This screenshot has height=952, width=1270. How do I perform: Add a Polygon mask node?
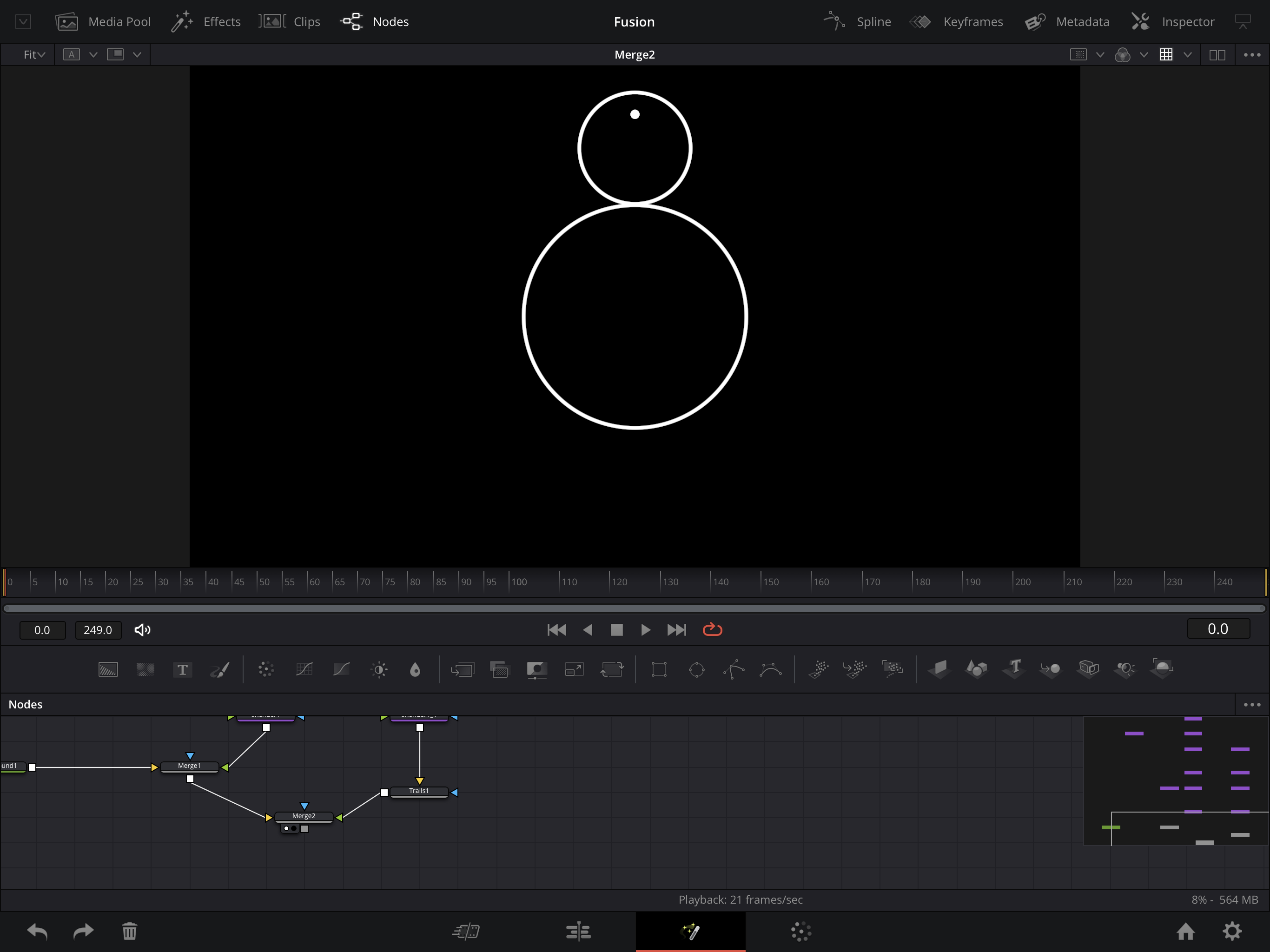pyautogui.click(x=734, y=669)
